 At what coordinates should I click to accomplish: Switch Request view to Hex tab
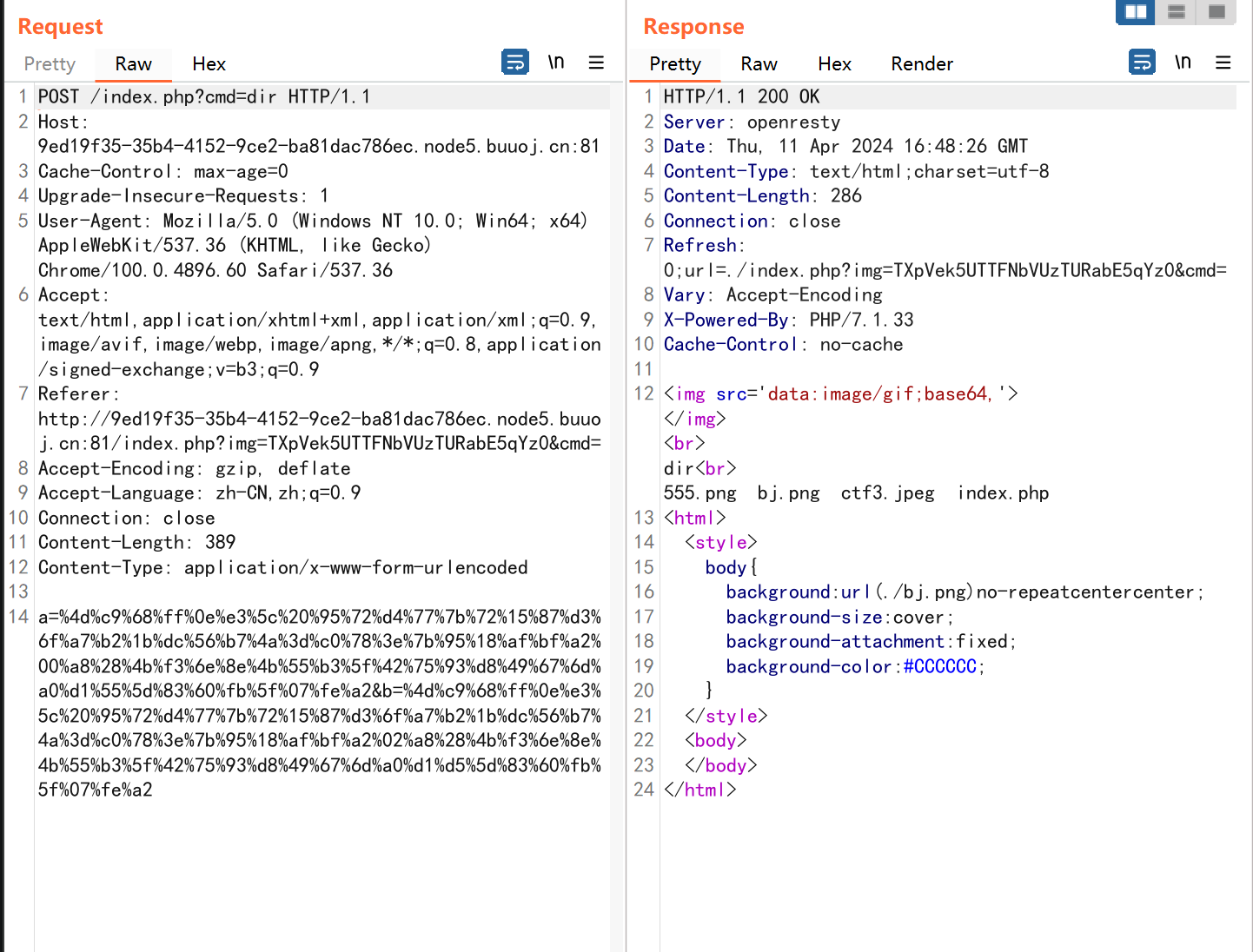(x=209, y=64)
